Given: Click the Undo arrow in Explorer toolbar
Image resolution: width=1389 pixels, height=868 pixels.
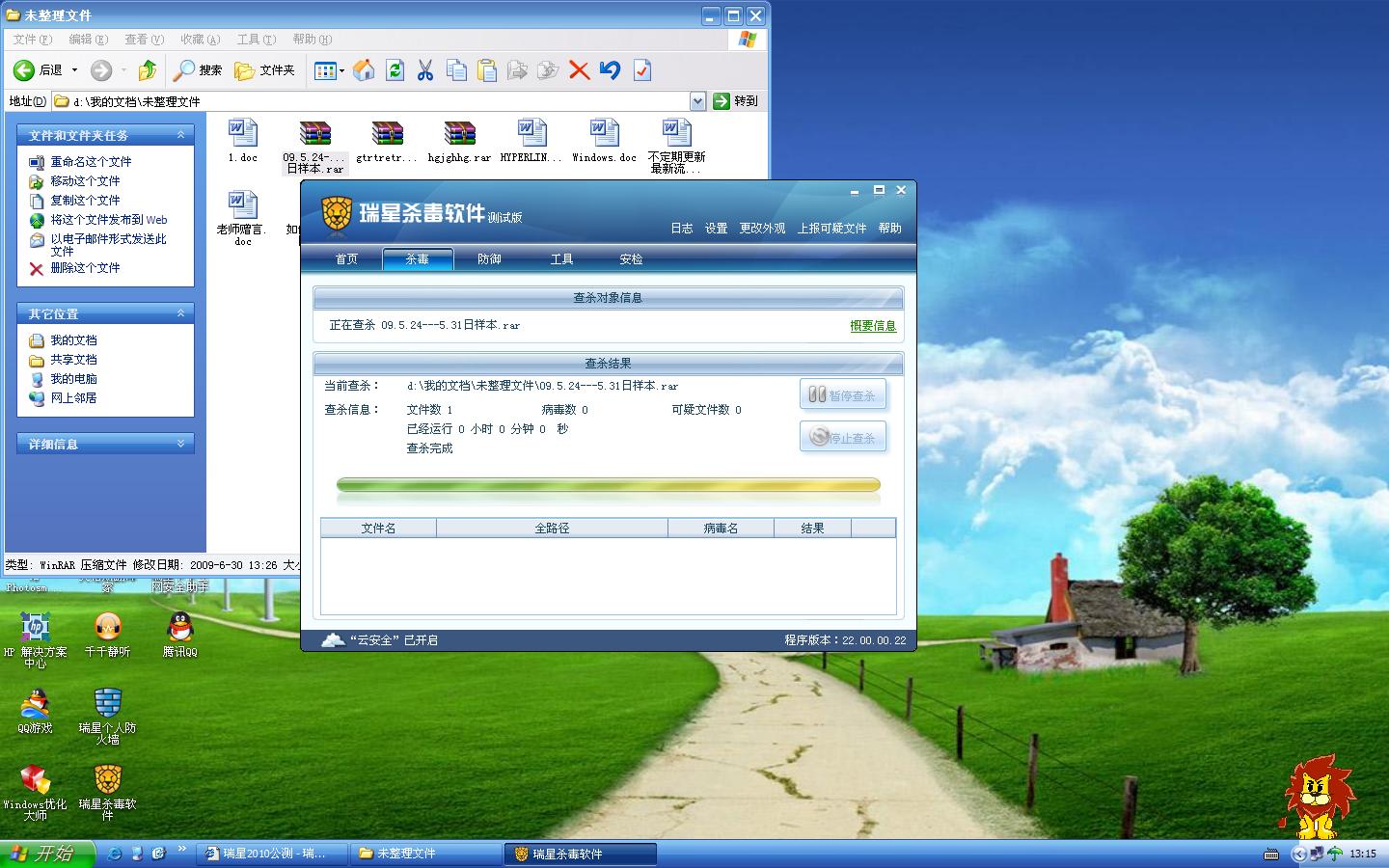Looking at the screenshot, I should click(610, 69).
